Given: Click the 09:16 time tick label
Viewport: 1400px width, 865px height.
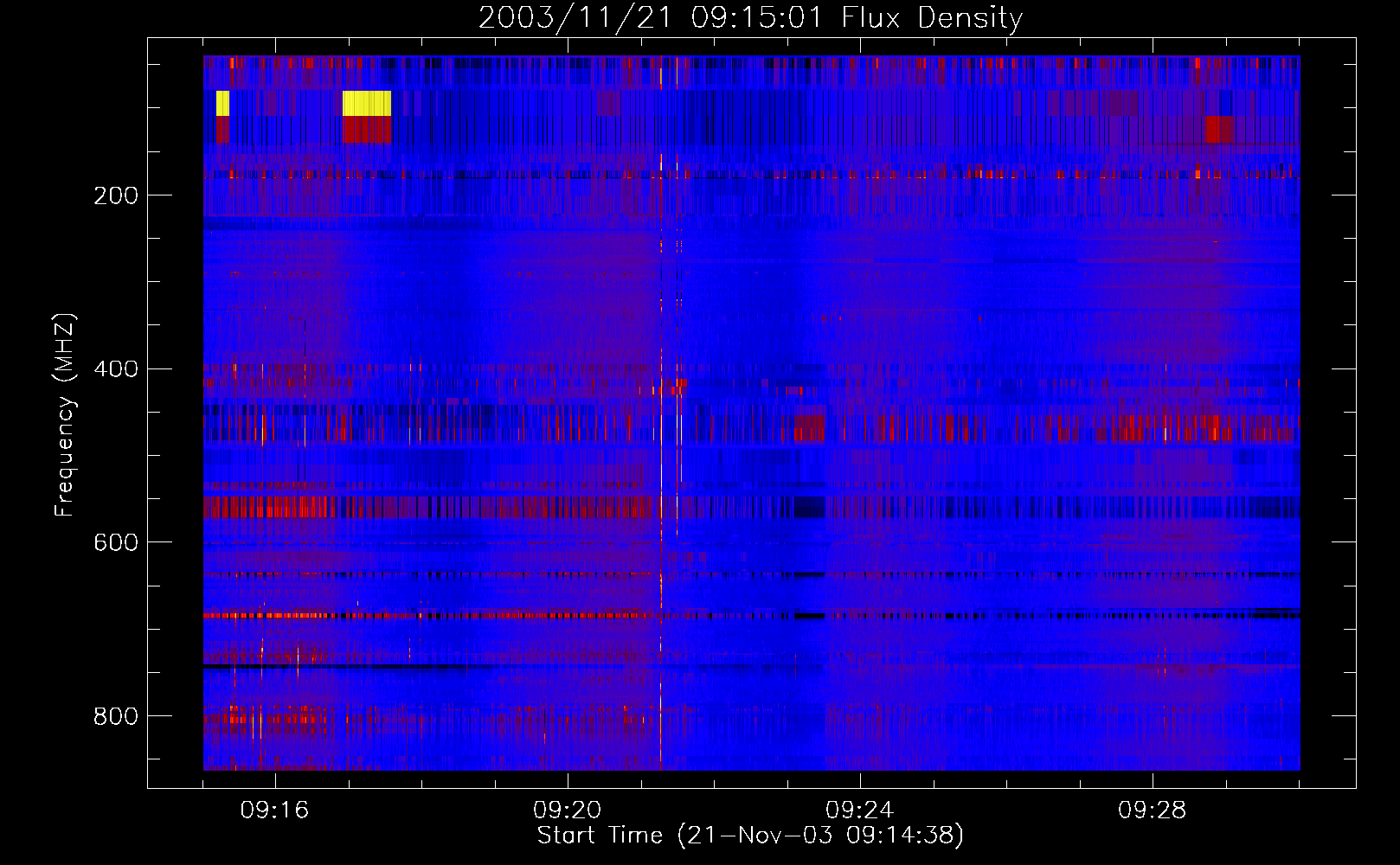Looking at the screenshot, I should click(274, 811).
